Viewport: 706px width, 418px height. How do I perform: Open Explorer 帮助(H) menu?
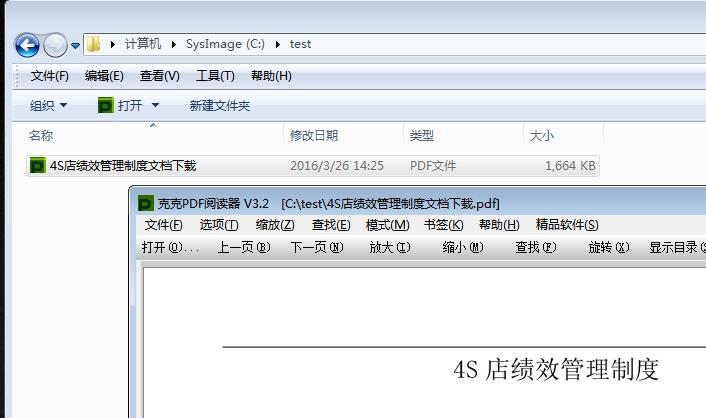coord(271,76)
